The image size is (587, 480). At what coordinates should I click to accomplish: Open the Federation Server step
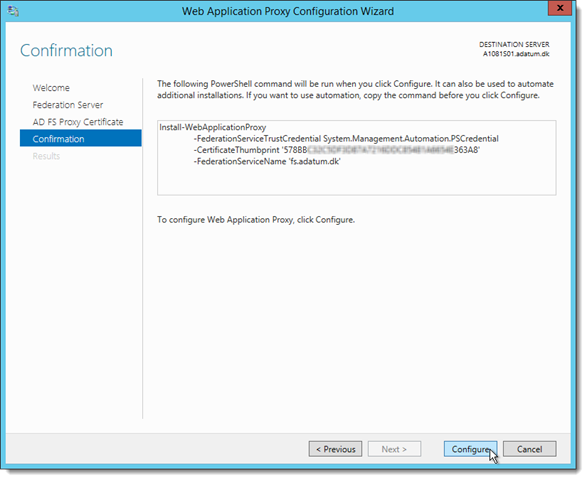(x=68, y=105)
